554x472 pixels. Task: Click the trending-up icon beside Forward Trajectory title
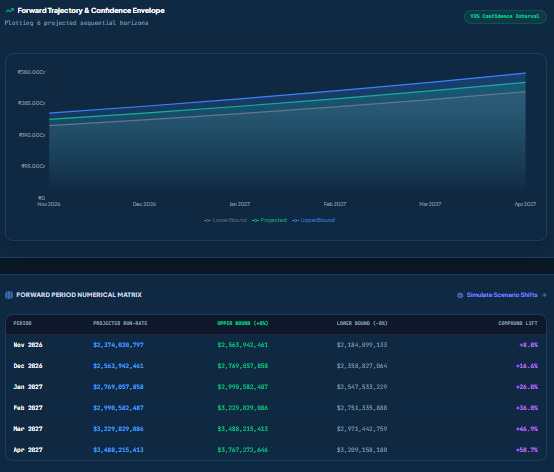click(x=10, y=11)
